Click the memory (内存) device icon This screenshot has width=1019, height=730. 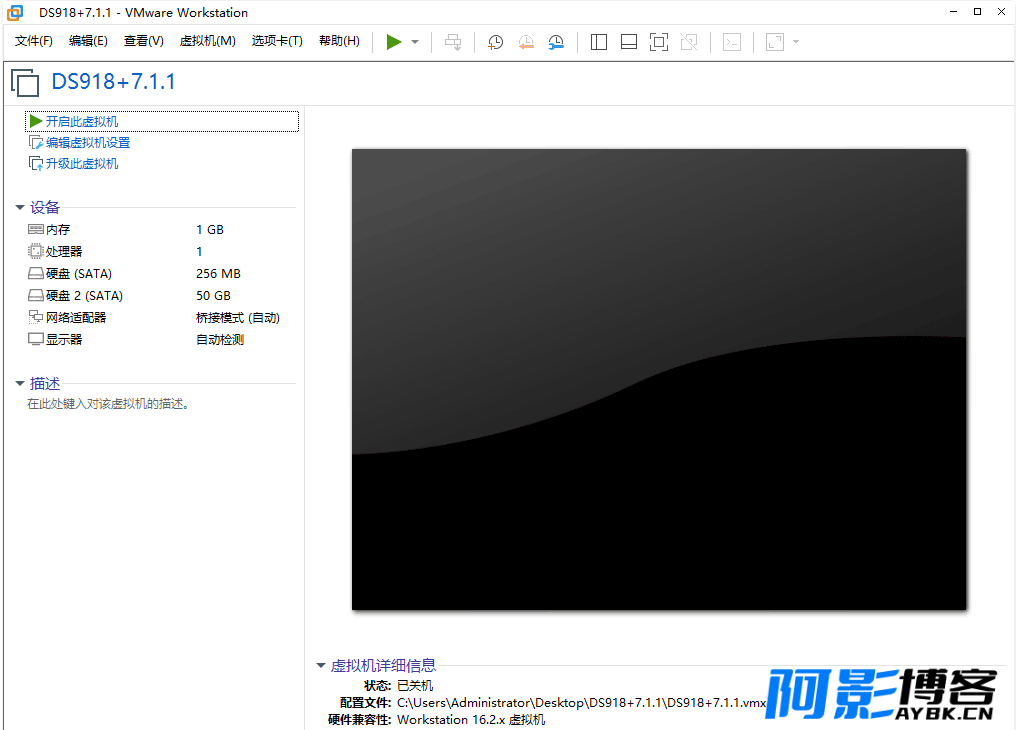(36, 229)
